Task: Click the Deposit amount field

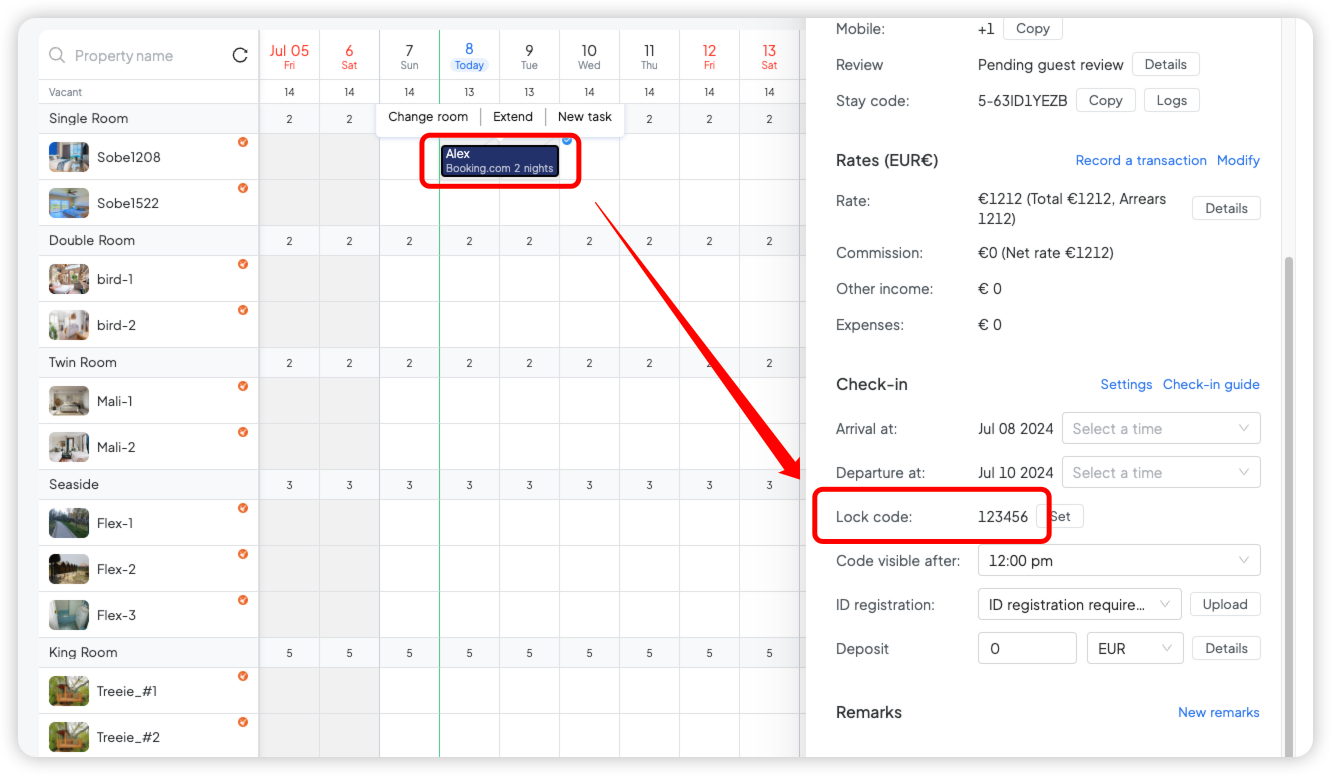Action: coord(1027,648)
